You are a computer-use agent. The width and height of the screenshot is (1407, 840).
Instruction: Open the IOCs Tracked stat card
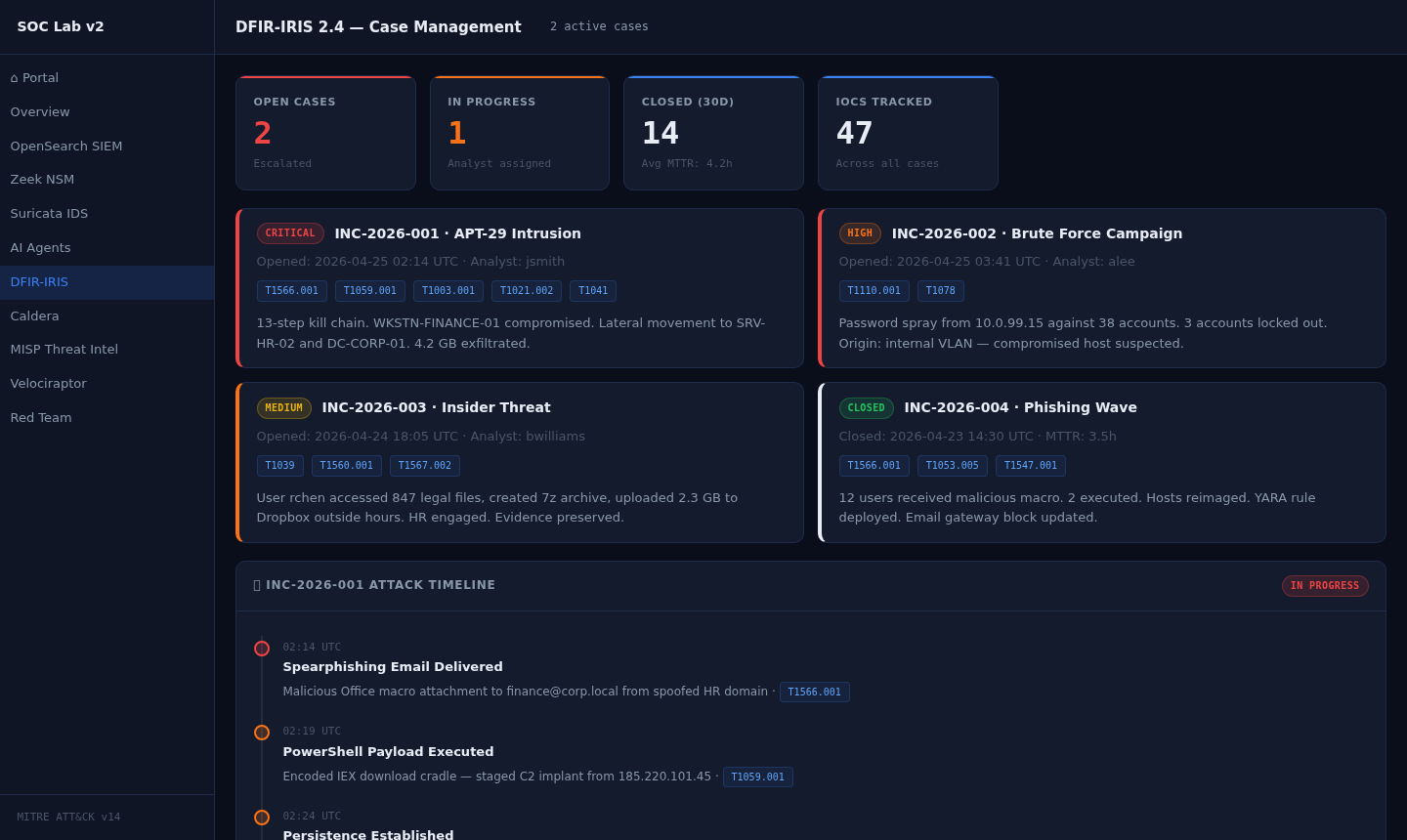pos(908,133)
